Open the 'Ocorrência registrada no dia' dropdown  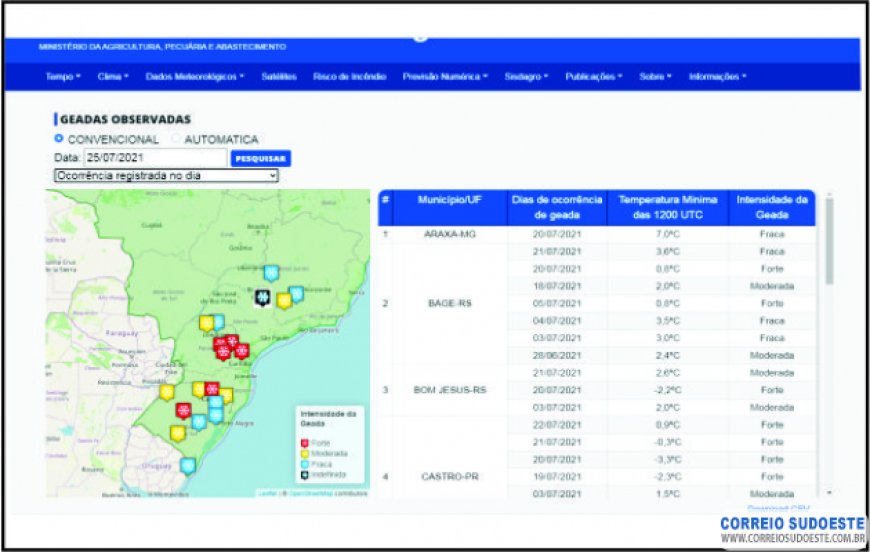(x=166, y=176)
